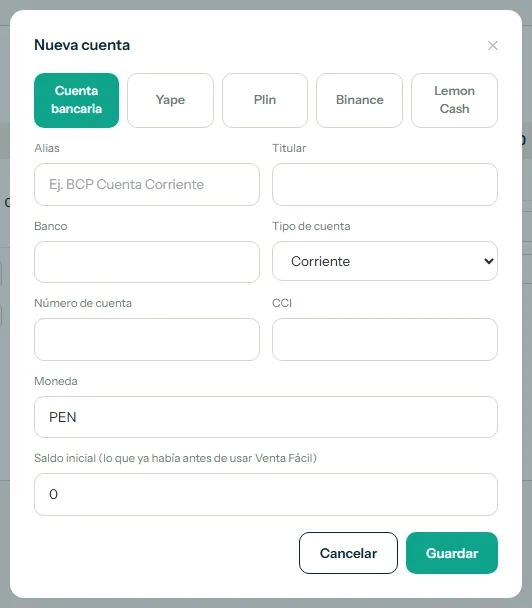Focus the Moneda field showing PEN
Screen dimensions: 532x608
(266, 417)
